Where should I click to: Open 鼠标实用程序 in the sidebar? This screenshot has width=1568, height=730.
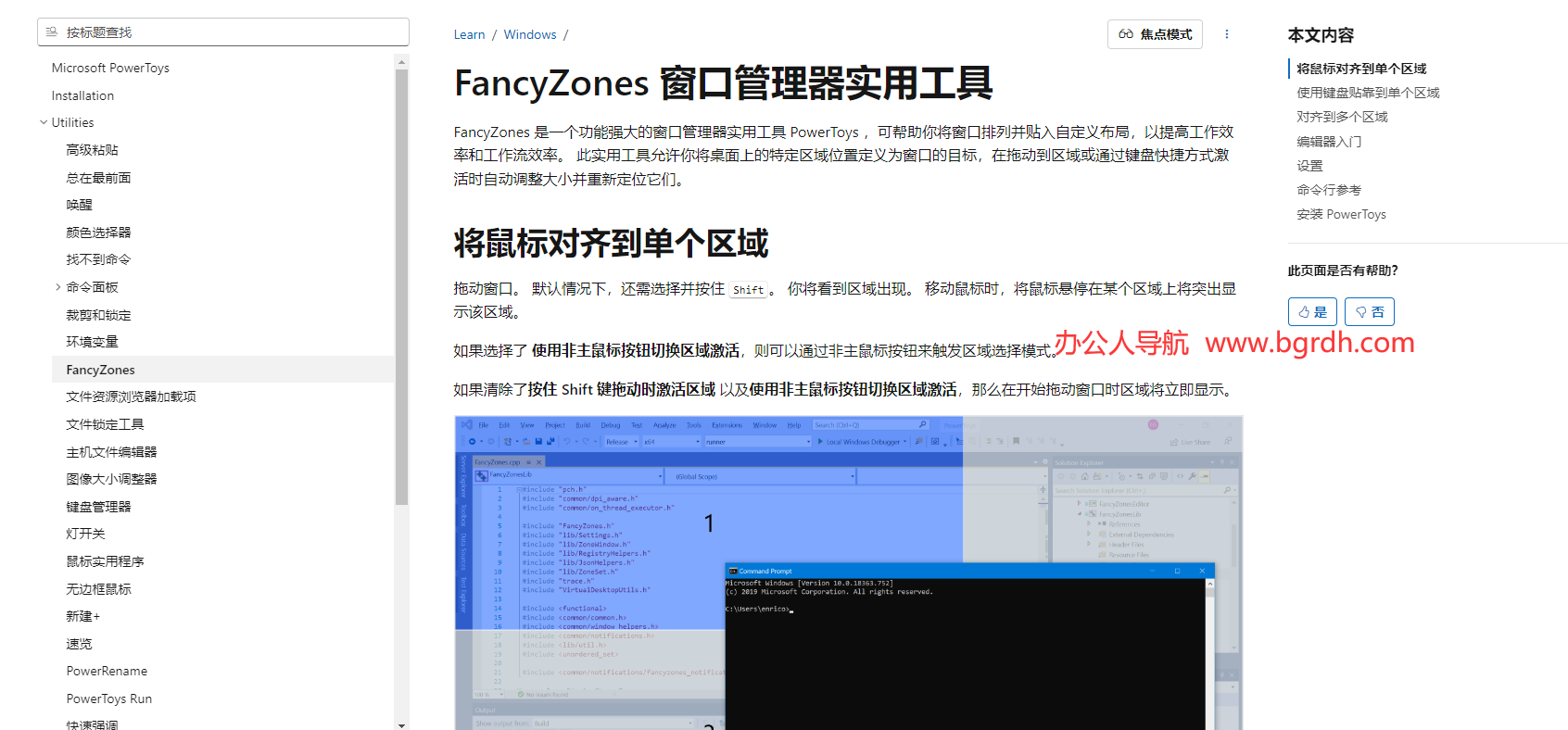(x=105, y=561)
